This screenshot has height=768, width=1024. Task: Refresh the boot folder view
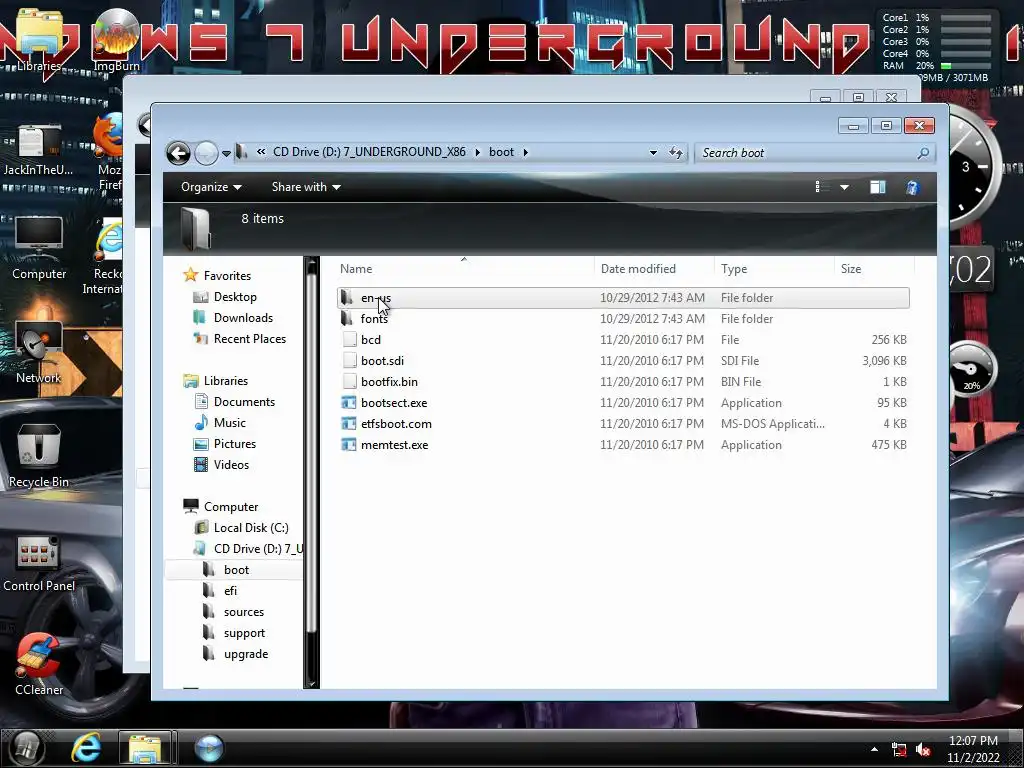676,153
